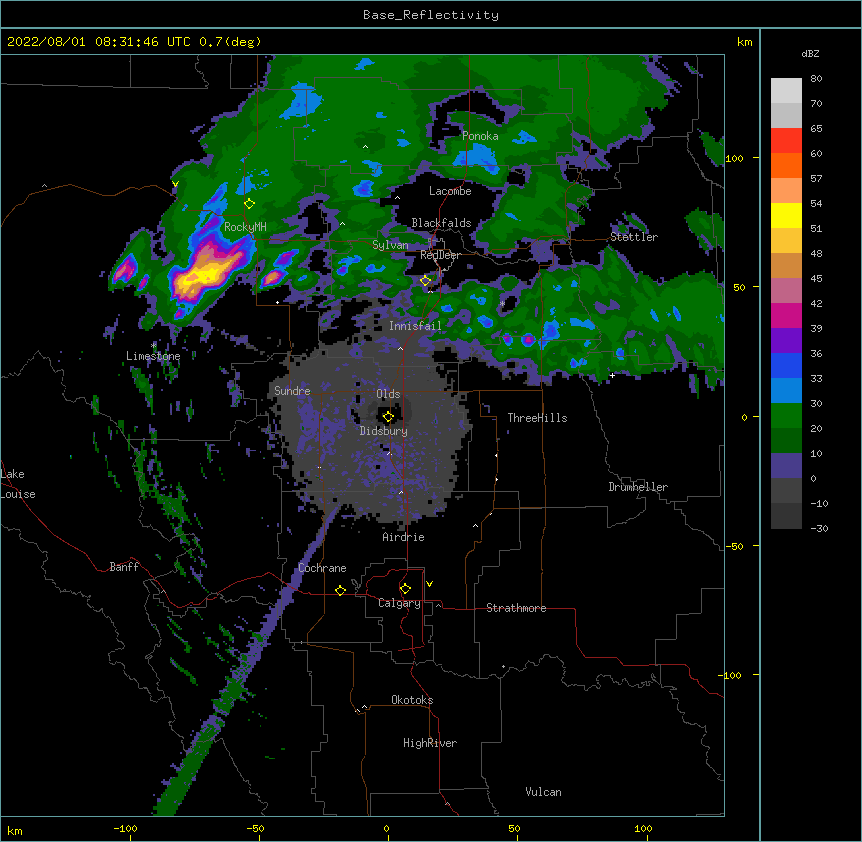This screenshot has width=862, height=842.
Task: Select the 33 dBZ blue legend swatch
Action: click(786, 365)
